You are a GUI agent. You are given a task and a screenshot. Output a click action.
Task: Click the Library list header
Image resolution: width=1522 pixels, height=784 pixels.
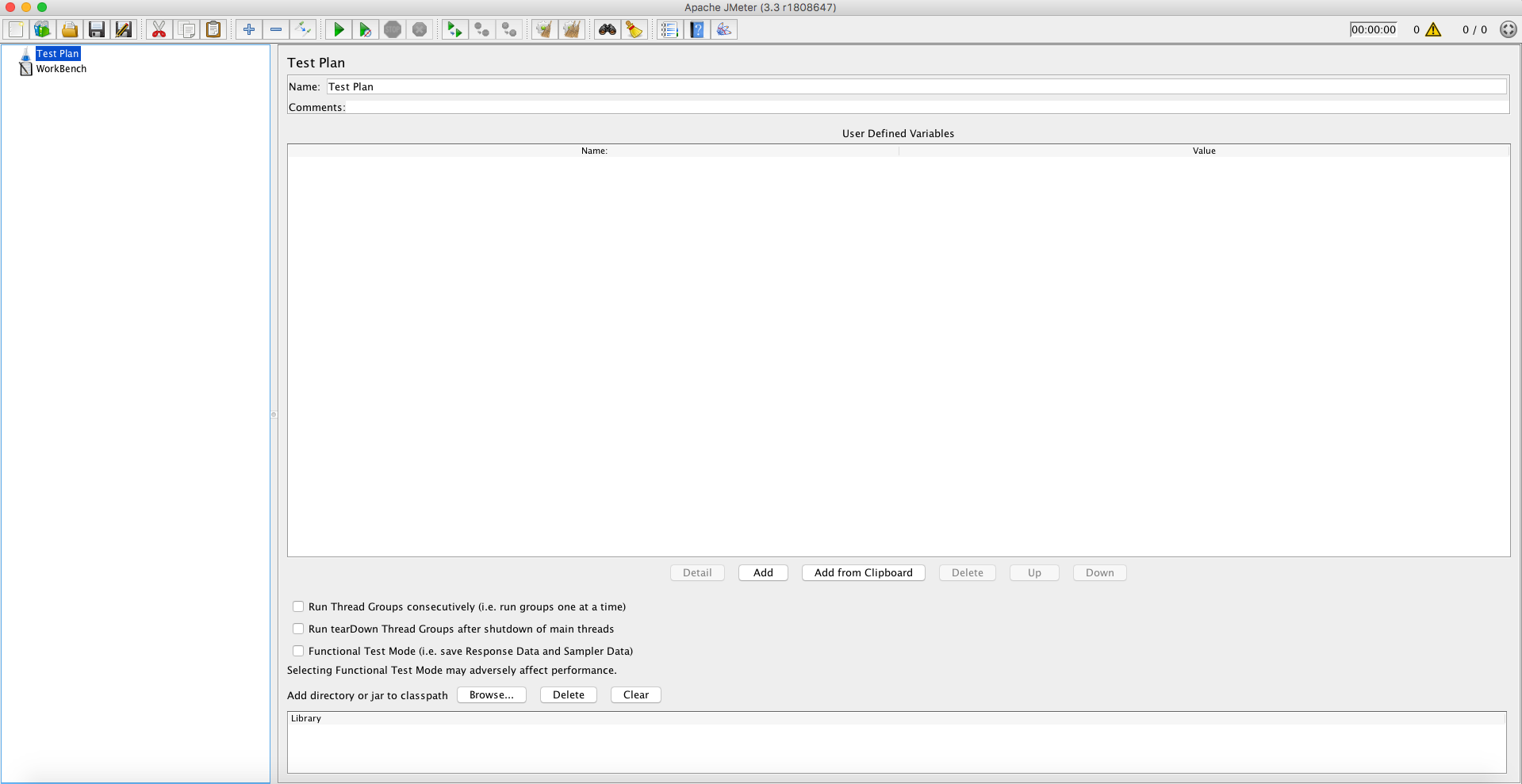pyautogui.click(x=897, y=718)
